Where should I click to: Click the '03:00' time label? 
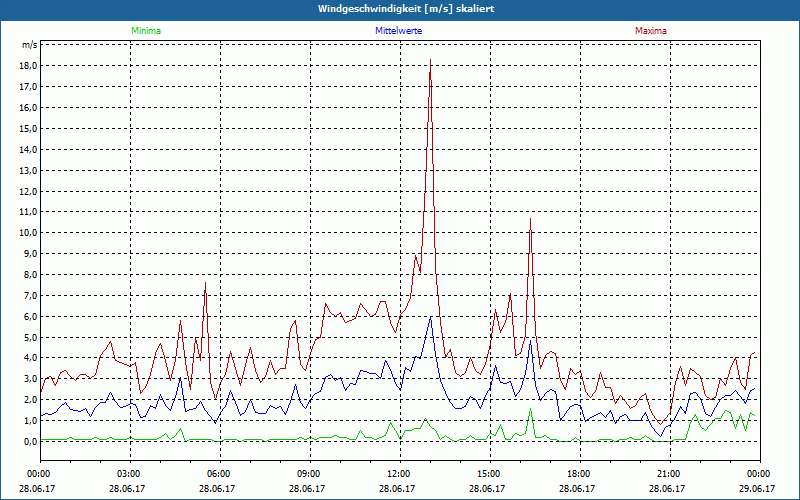tap(130, 474)
